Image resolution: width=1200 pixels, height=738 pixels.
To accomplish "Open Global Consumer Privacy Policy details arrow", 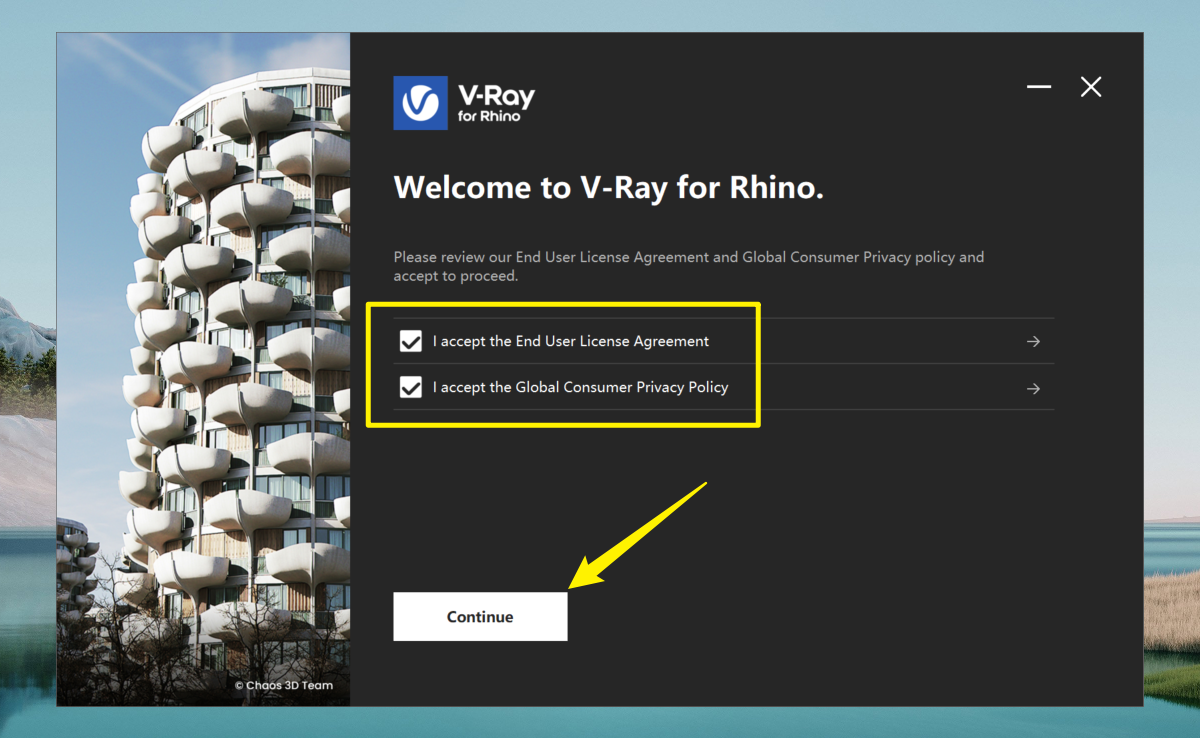I will click(1033, 389).
